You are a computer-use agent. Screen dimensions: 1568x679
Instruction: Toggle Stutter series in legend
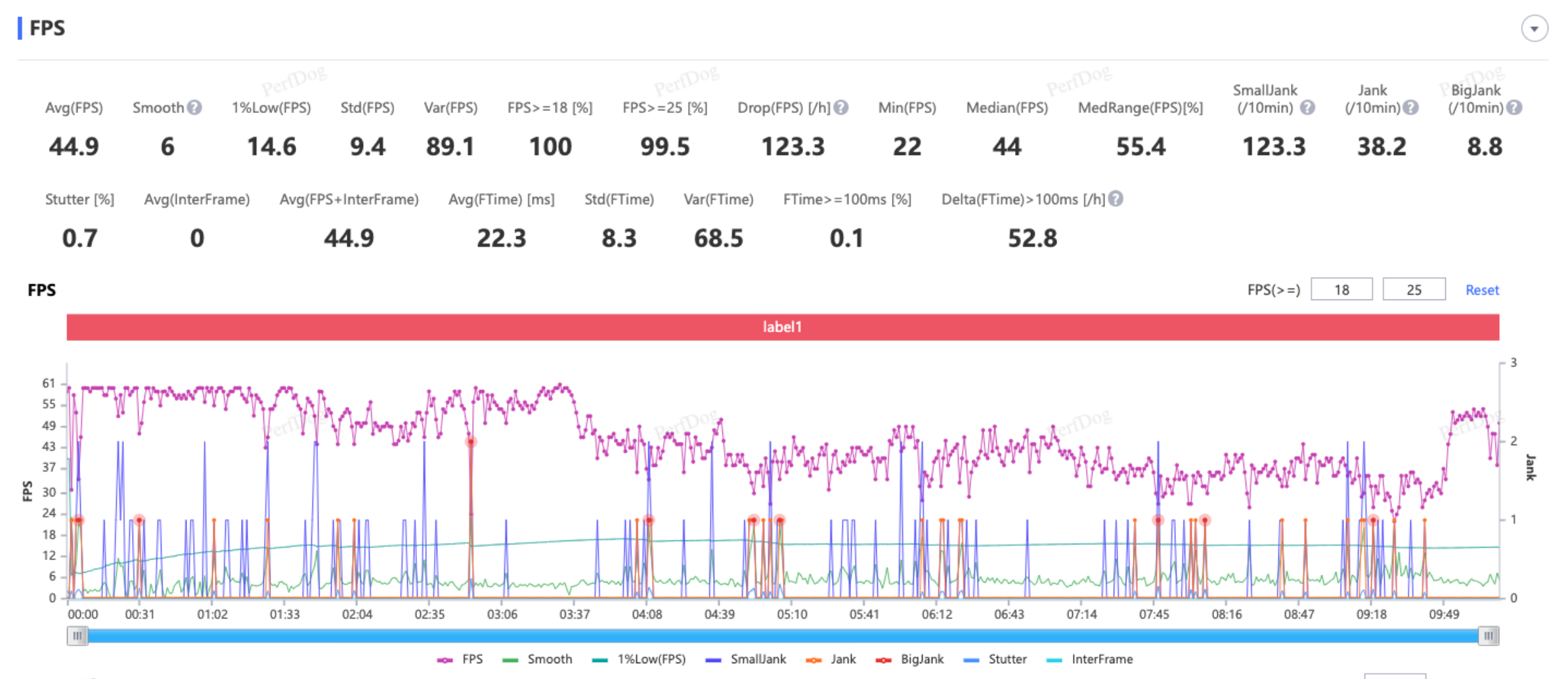995,659
